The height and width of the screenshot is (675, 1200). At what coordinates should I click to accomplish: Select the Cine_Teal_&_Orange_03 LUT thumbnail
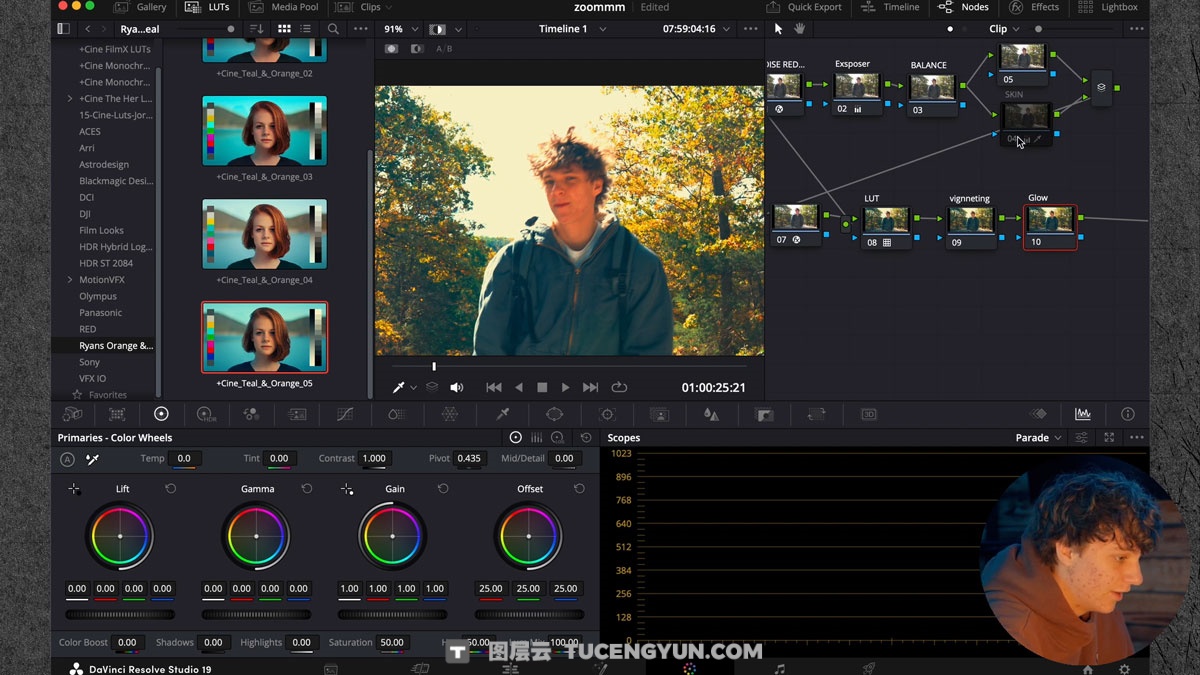point(264,130)
